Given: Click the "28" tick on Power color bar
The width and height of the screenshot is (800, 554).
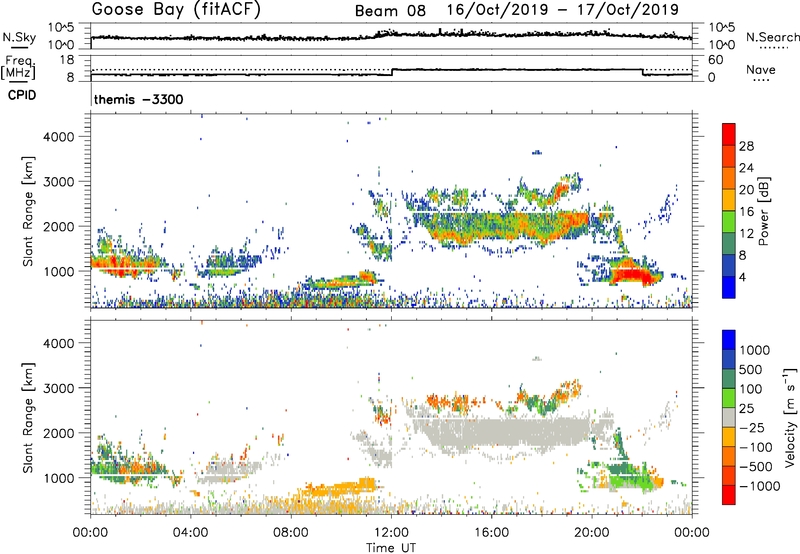Looking at the screenshot, I should click(746, 146).
